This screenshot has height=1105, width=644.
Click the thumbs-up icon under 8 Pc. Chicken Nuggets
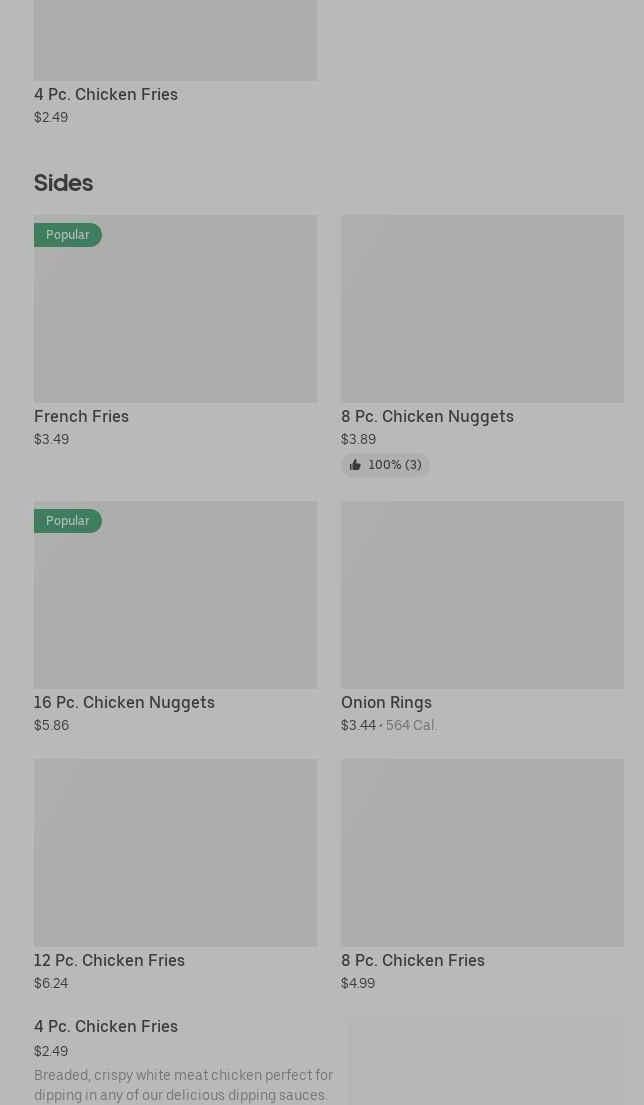(355, 465)
